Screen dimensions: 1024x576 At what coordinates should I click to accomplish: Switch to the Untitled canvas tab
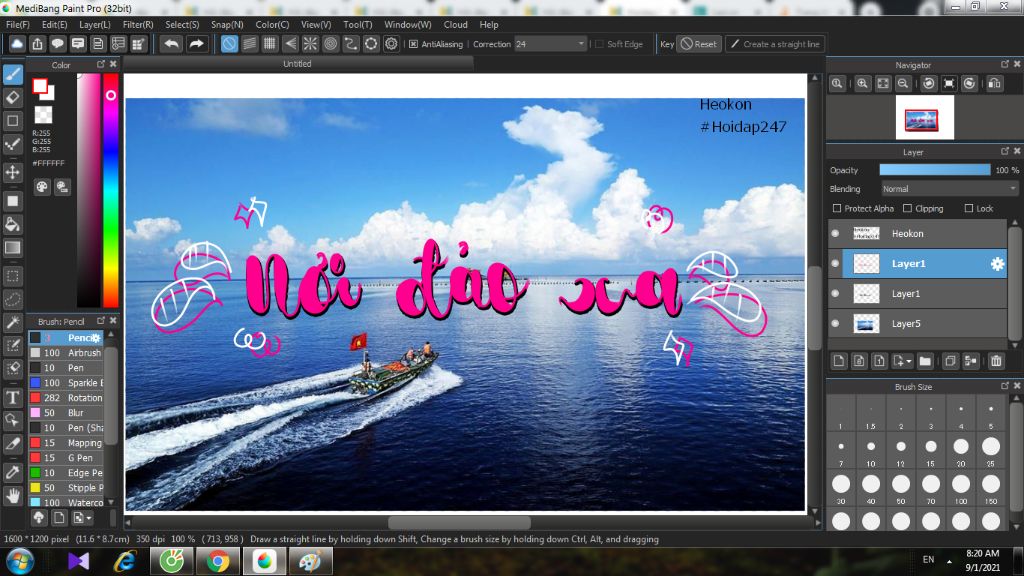point(297,64)
